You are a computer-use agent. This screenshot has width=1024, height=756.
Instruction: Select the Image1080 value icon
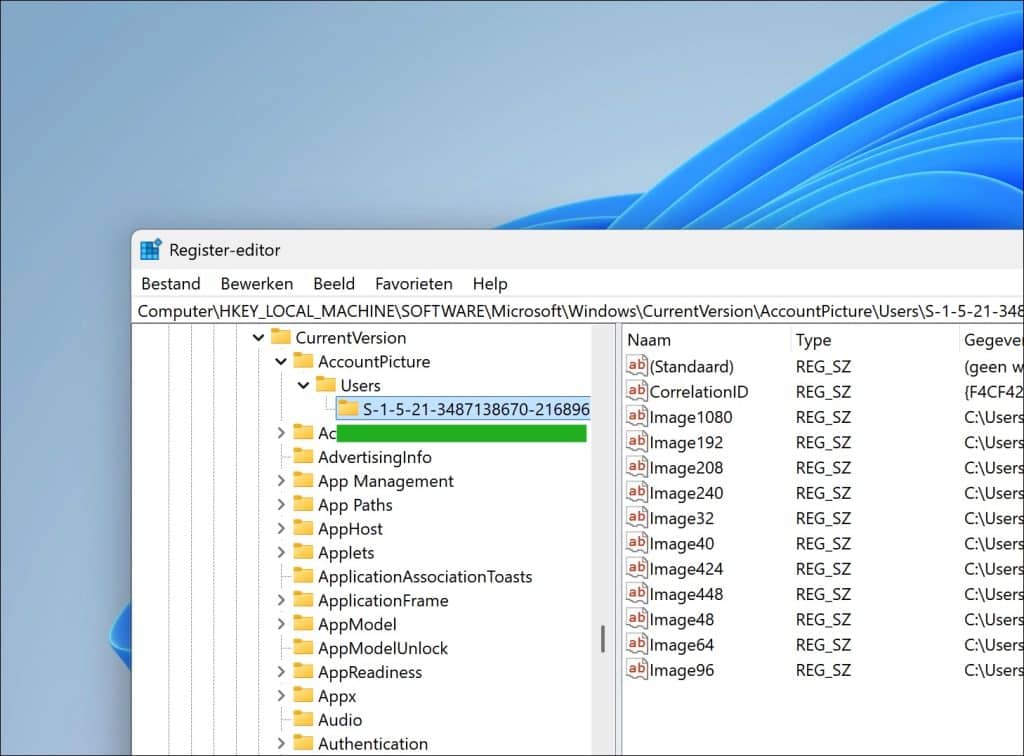click(636, 417)
